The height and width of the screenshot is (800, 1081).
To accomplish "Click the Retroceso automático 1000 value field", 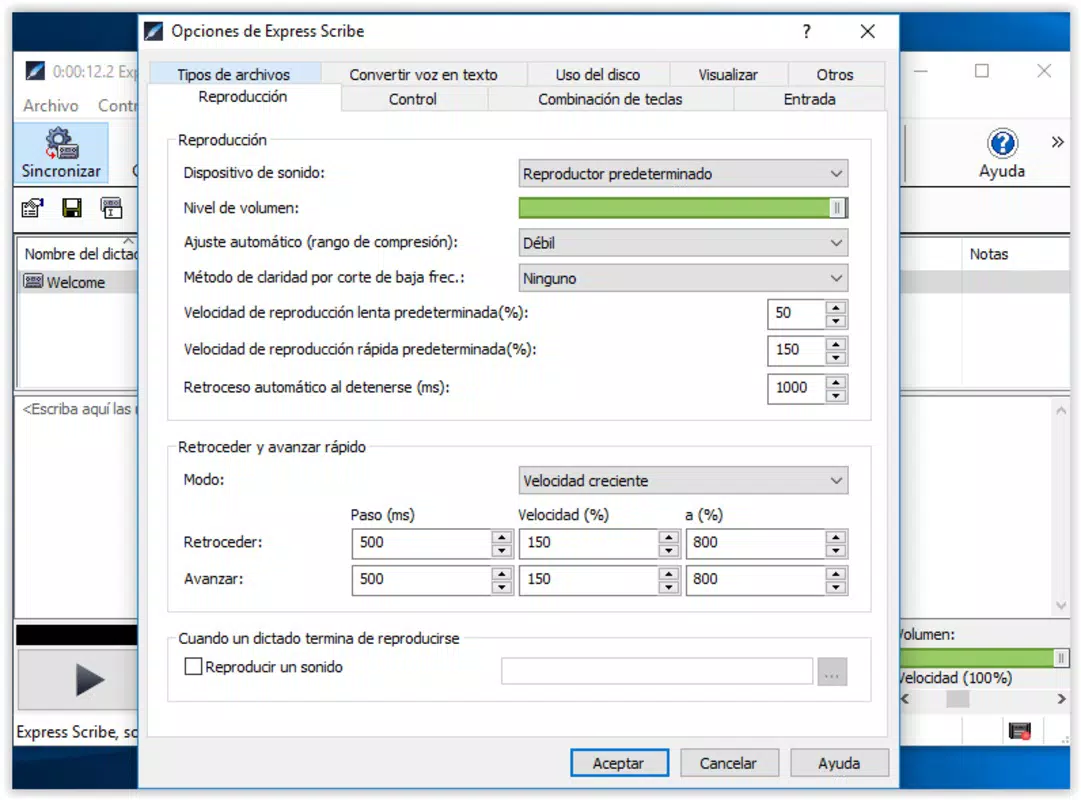I will pos(796,388).
